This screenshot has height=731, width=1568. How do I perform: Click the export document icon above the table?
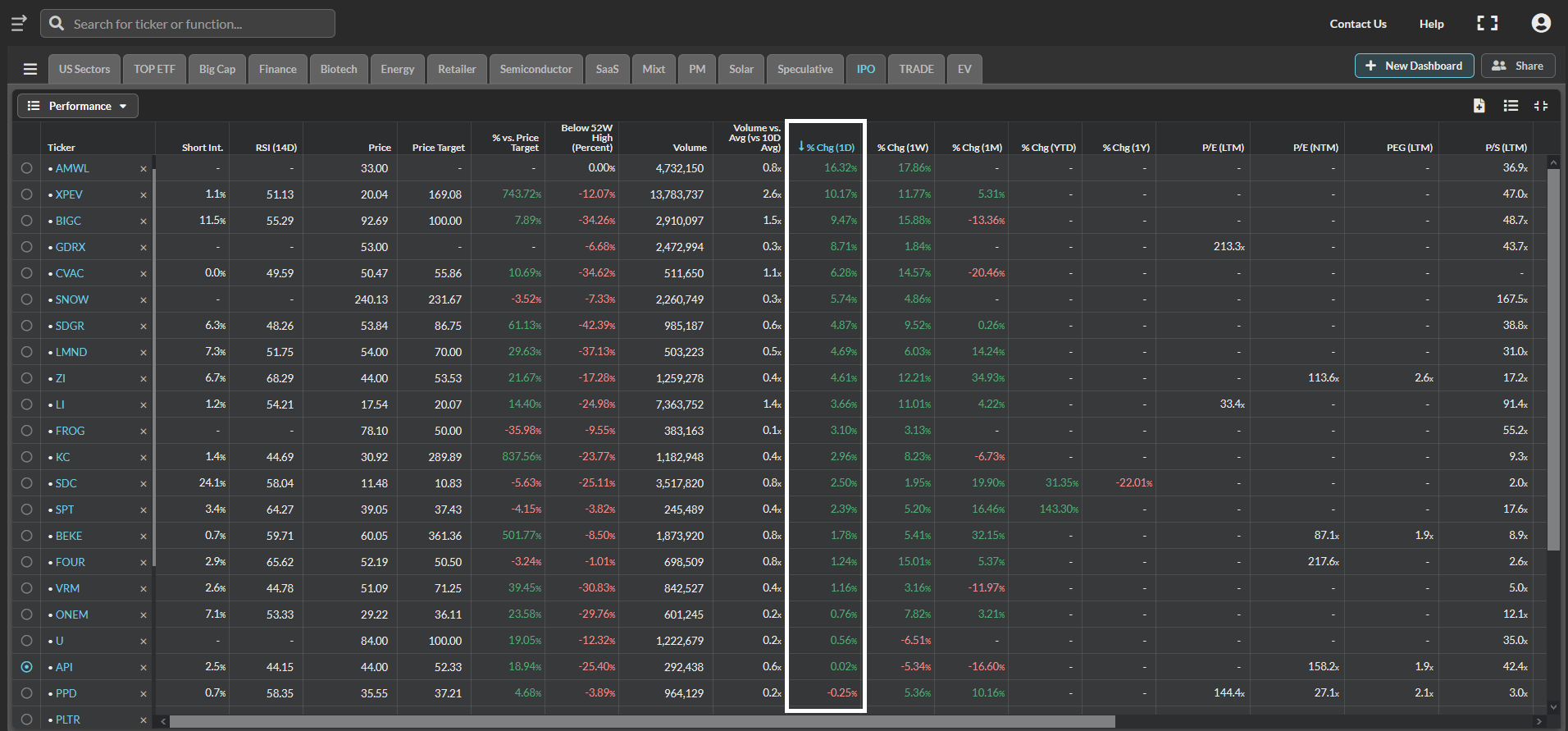[1479, 106]
